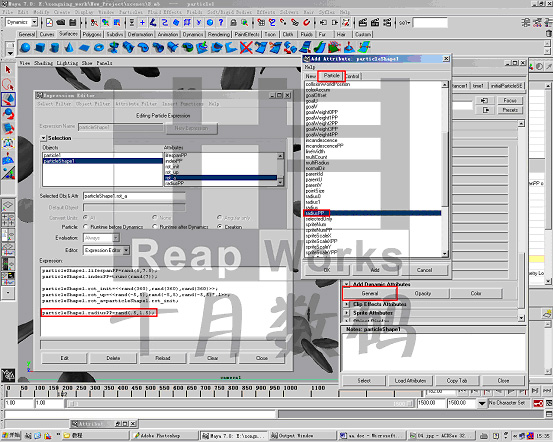The image size is (553, 442).
Task: Expand the Clip Effects Attributes section
Action: click(346, 304)
